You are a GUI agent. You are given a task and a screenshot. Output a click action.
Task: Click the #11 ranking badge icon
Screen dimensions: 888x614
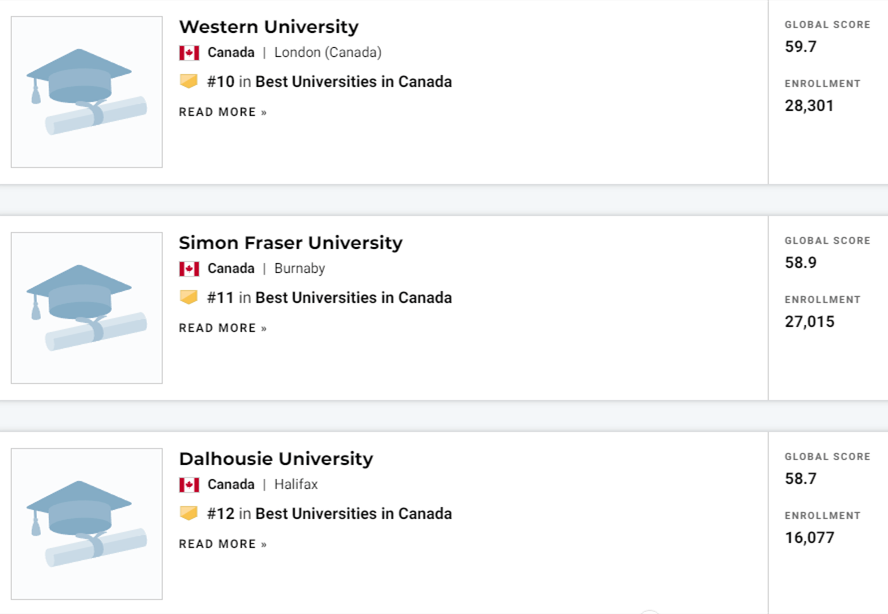(188, 298)
